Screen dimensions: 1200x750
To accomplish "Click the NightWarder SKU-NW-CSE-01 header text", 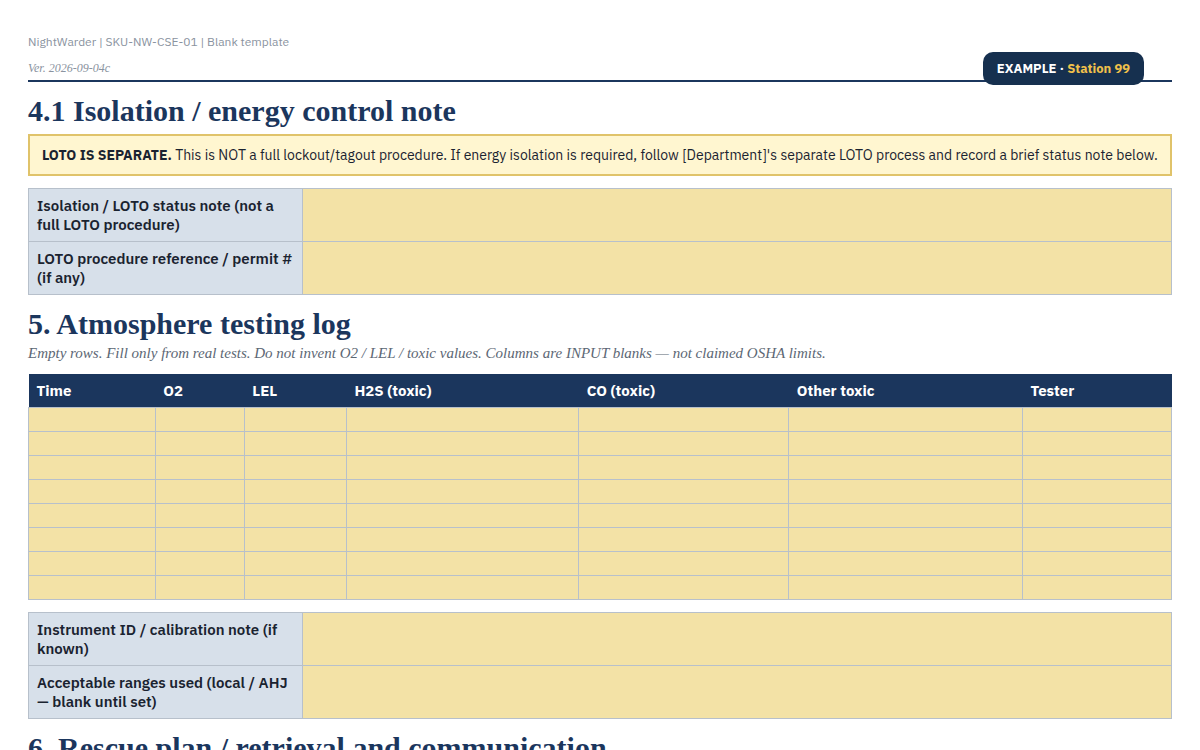I will click(158, 42).
